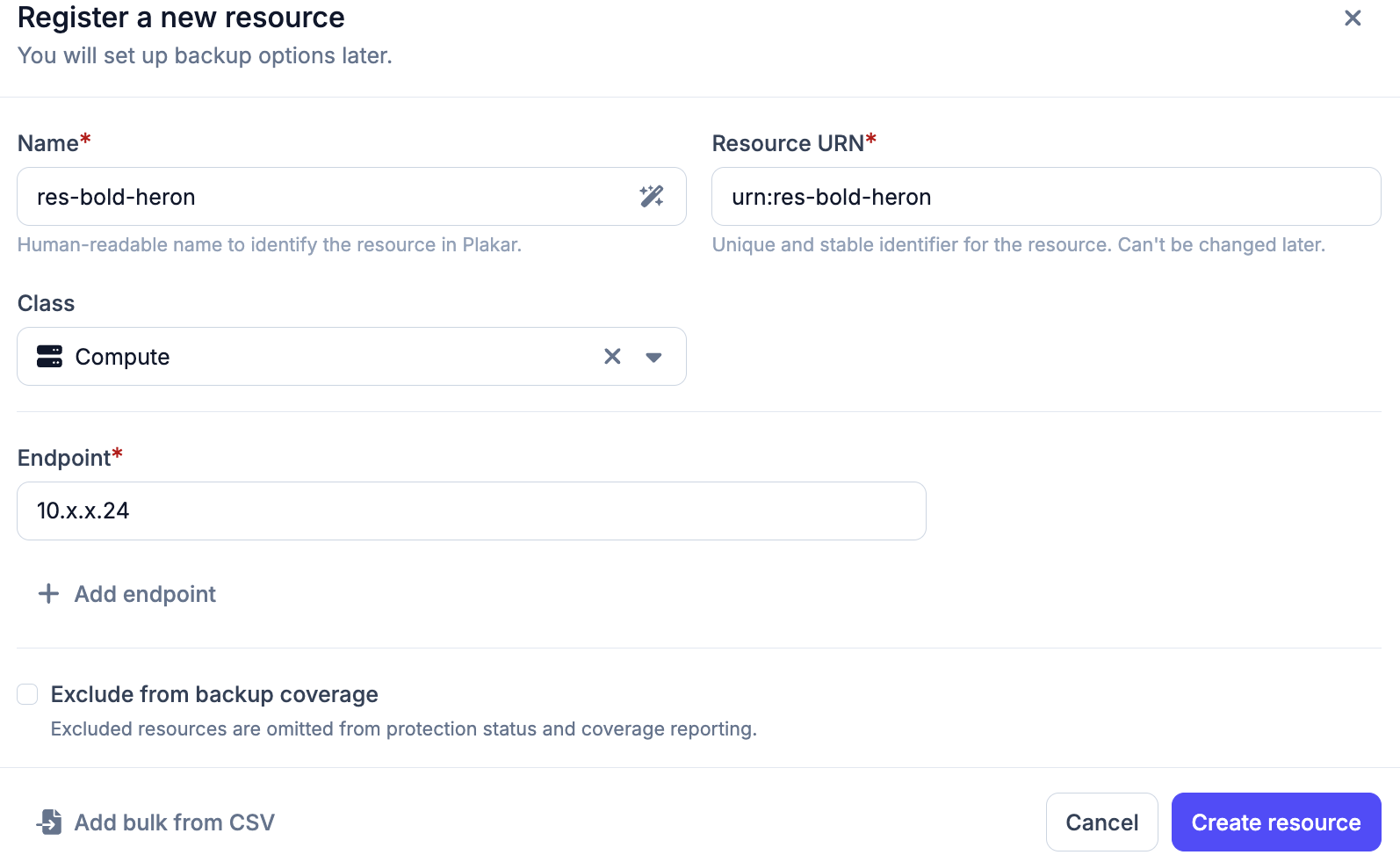This screenshot has height=855, width=1400.
Task: Click the Exclude from backup coverage label
Action: tap(214, 694)
